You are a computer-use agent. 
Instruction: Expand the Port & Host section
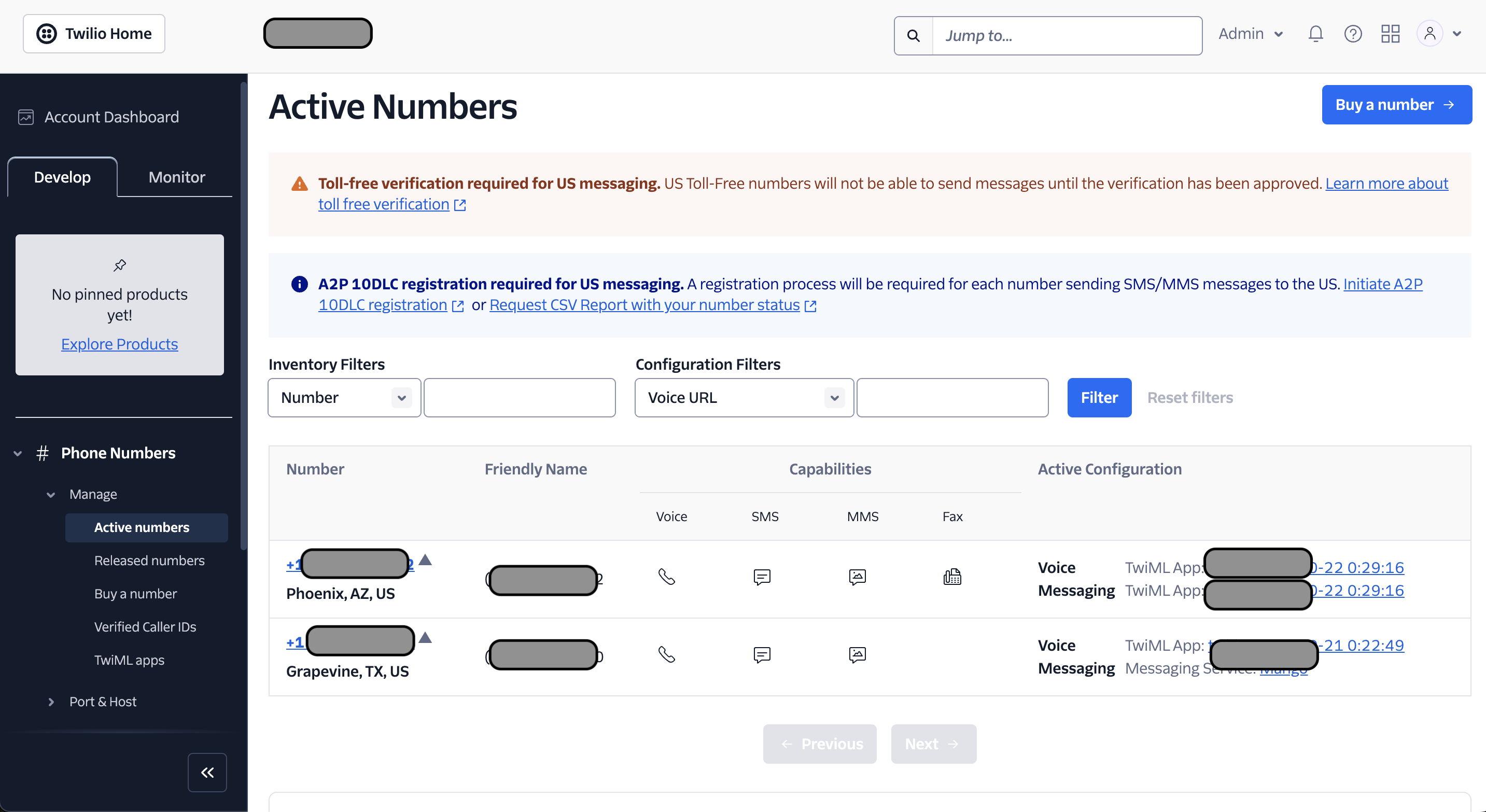[51, 702]
